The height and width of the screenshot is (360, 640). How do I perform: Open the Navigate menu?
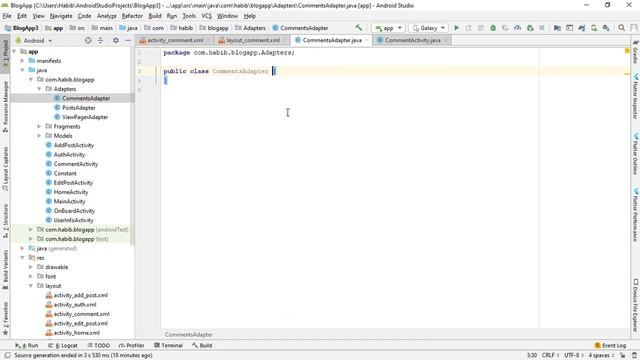point(61,16)
